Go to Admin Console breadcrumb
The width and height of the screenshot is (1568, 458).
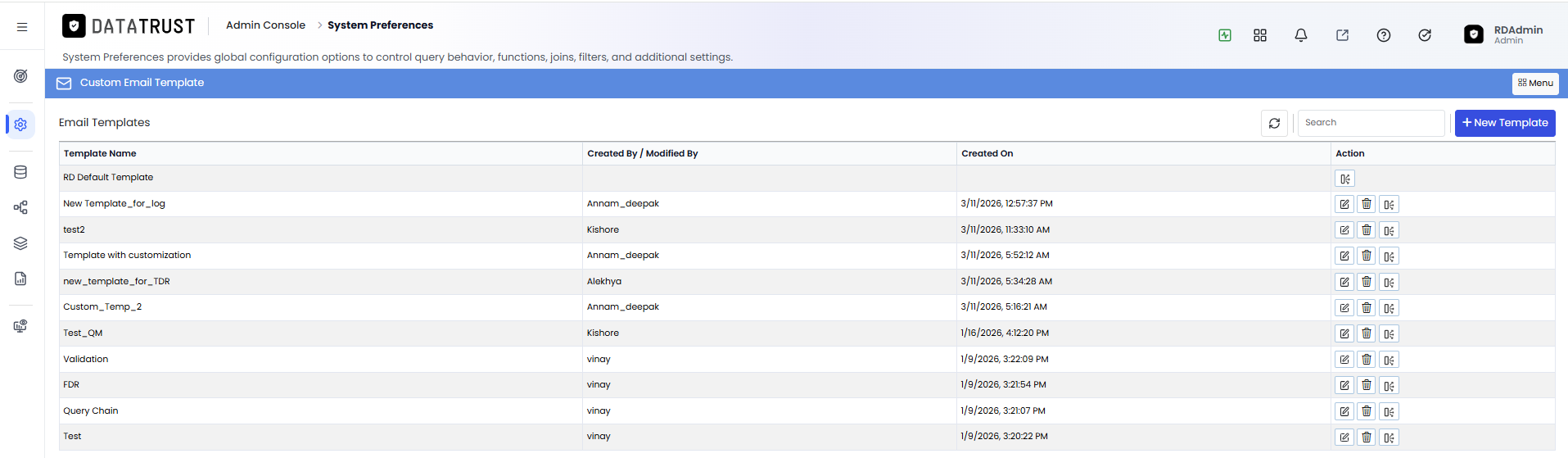click(265, 25)
